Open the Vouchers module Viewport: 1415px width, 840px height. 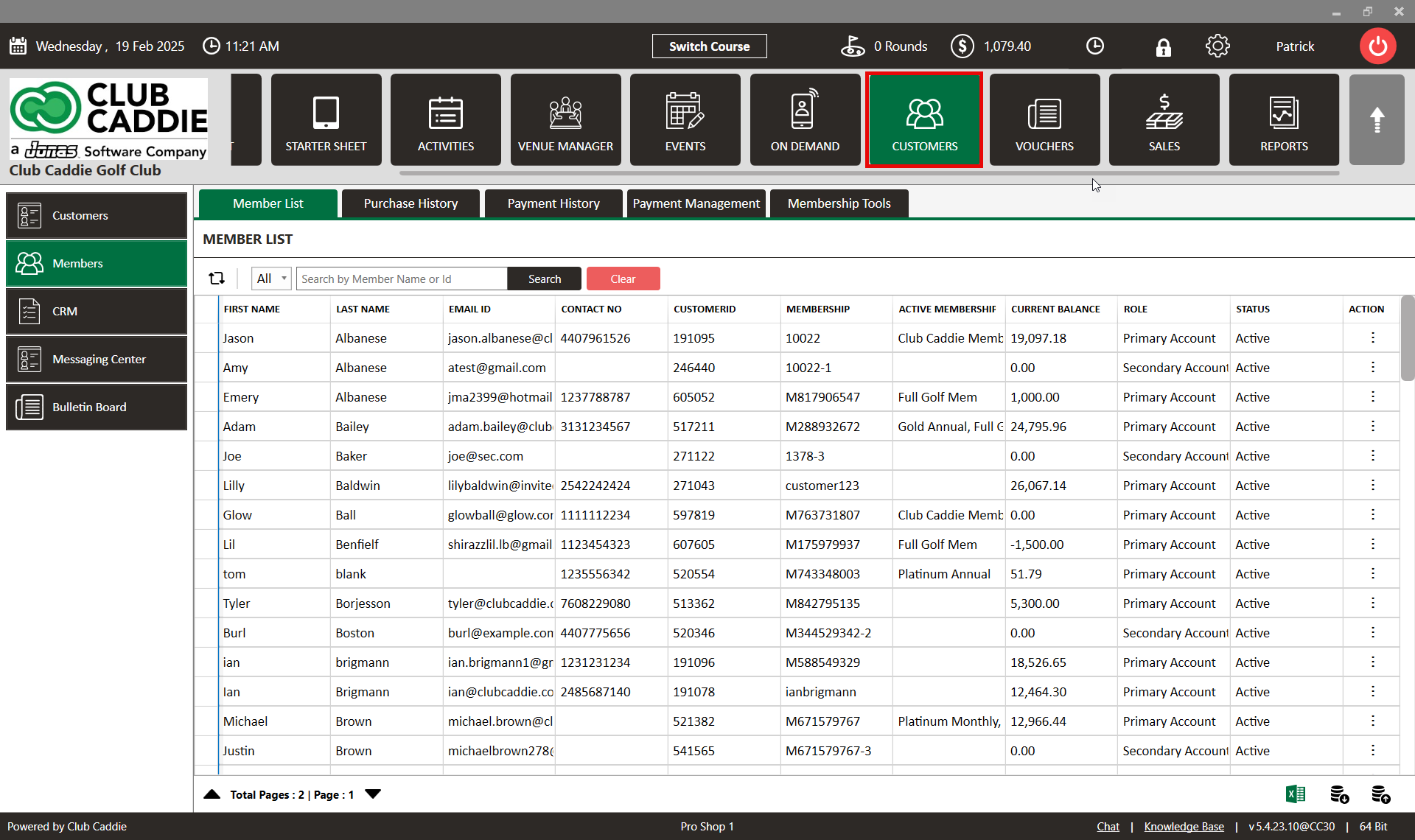click(1044, 120)
